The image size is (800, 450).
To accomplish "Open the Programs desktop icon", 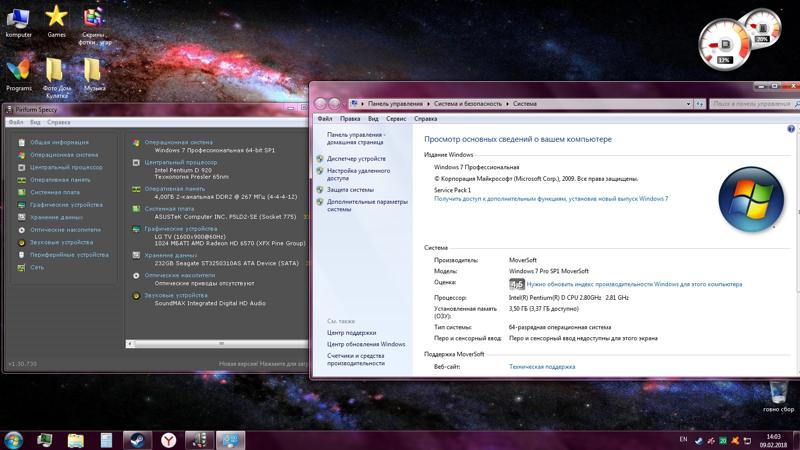I will tap(18, 75).
